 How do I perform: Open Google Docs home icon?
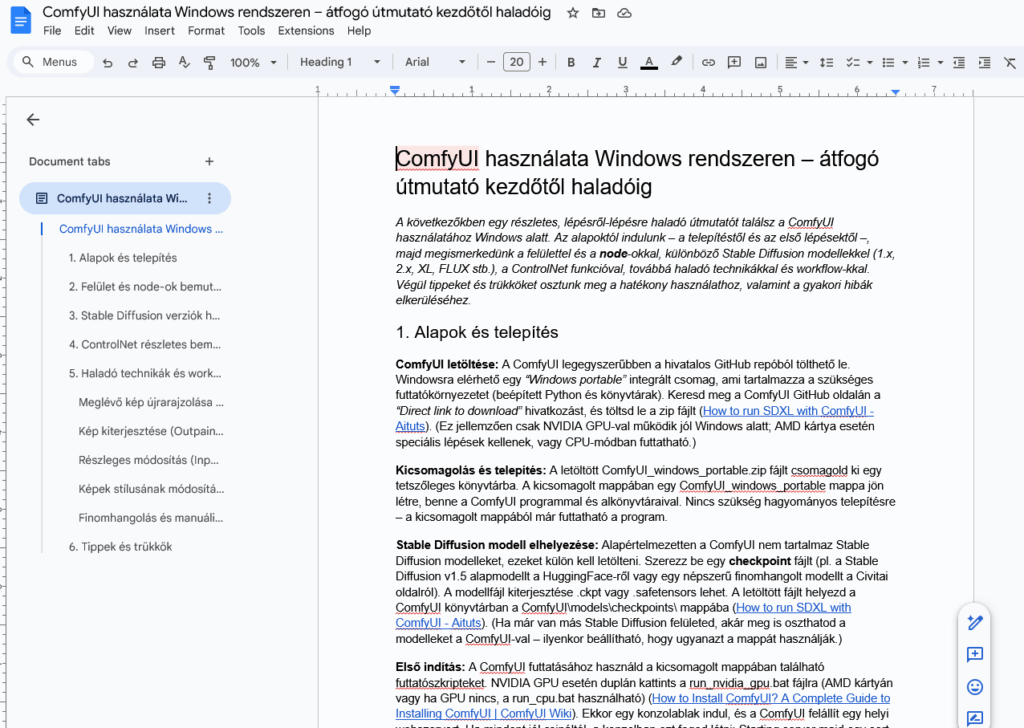pos(21,20)
